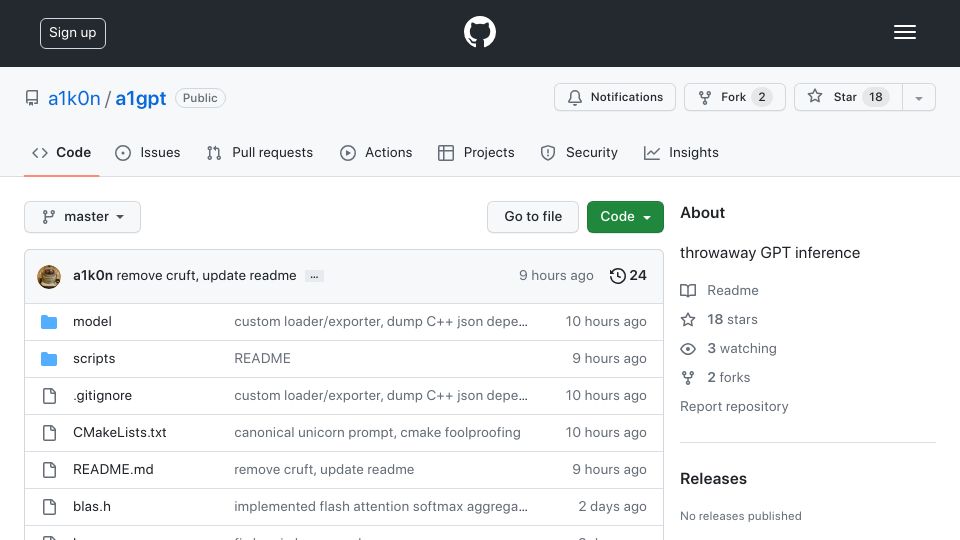Open the a1k0n author link in commit row

tap(92, 276)
